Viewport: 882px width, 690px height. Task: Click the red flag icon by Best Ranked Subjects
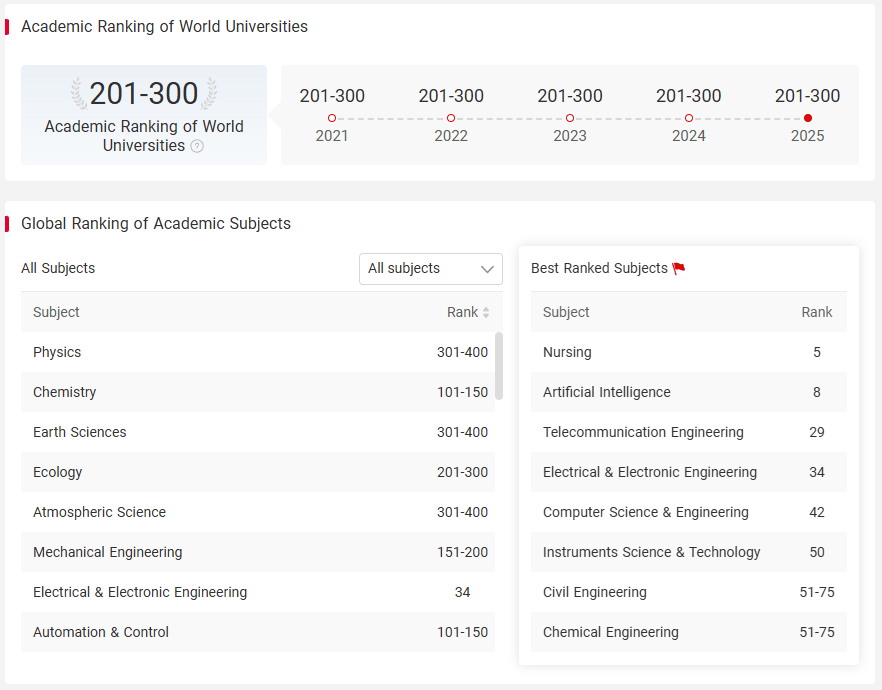(x=679, y=268)
